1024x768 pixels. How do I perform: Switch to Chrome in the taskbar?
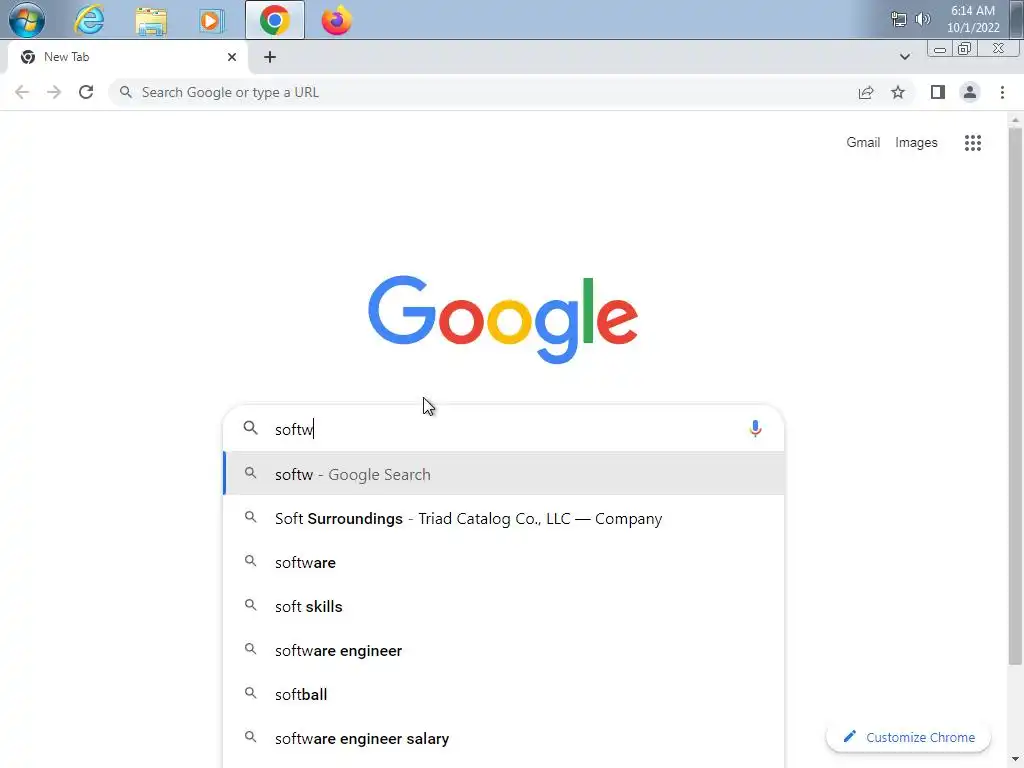point(275,20)
